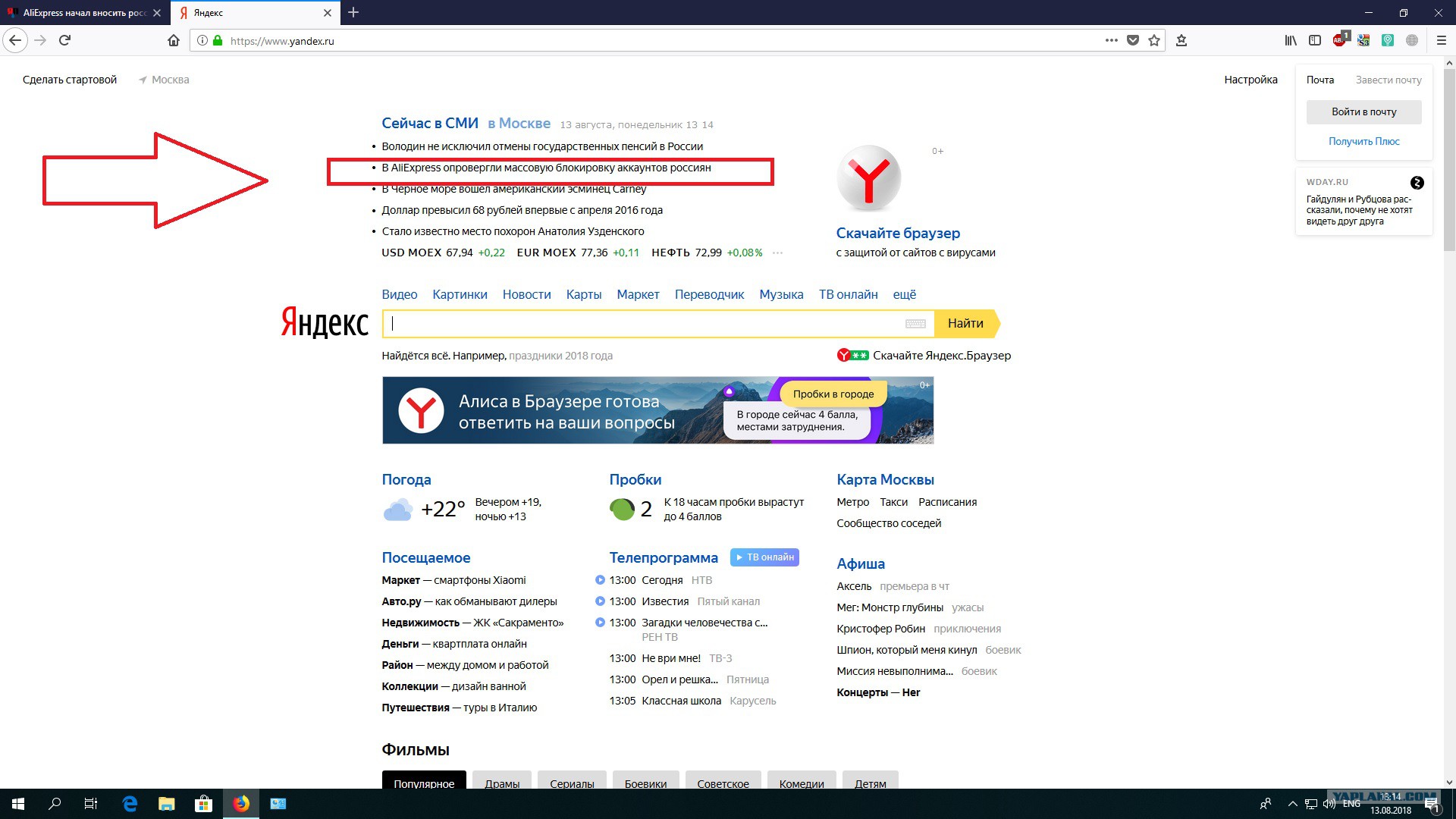The width and height of the screenshot is (1456, 819).
Task: Open 'Скачайте браузер' link
Action: 898,233
